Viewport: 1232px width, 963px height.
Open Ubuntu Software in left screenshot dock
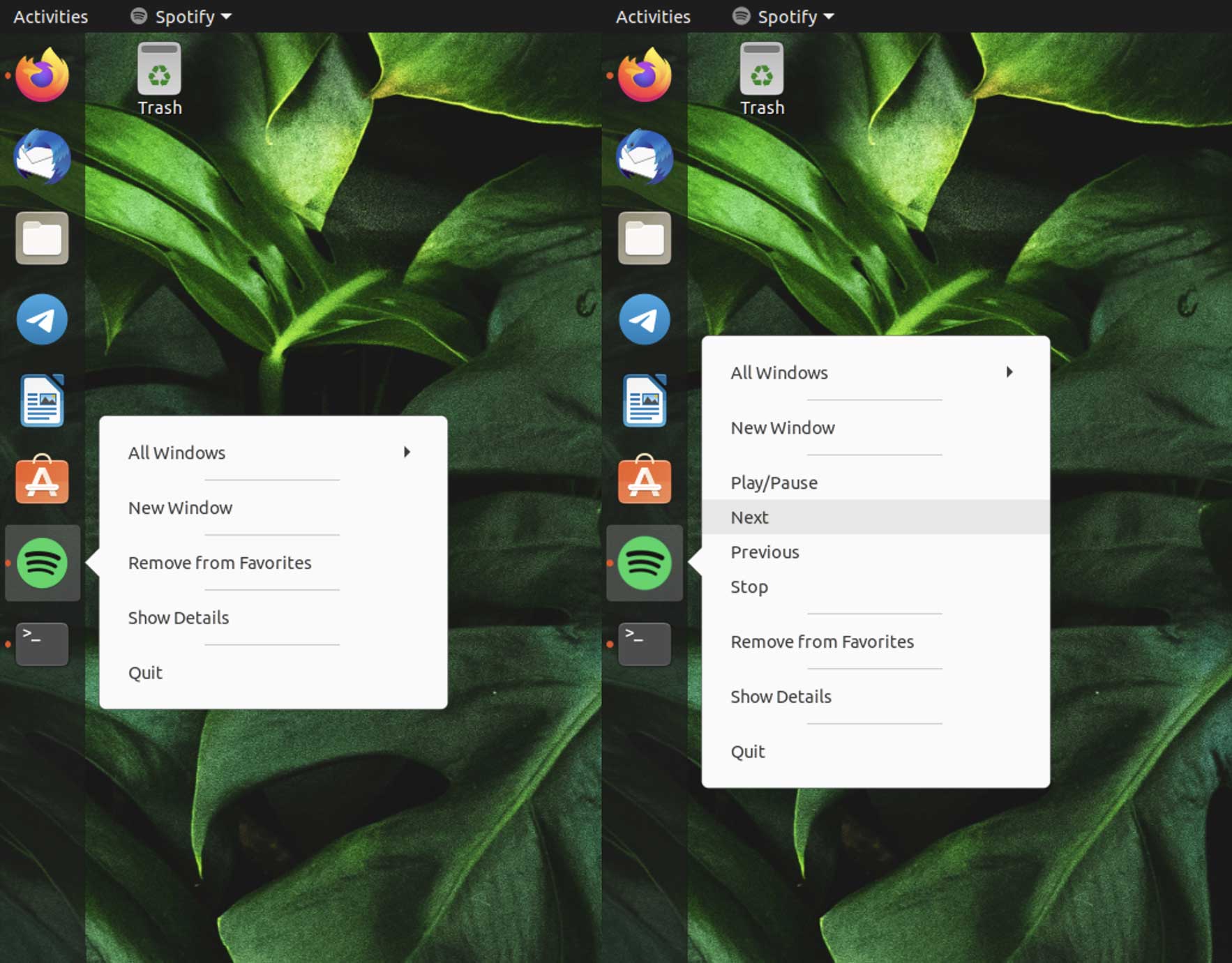coord(42,480)
